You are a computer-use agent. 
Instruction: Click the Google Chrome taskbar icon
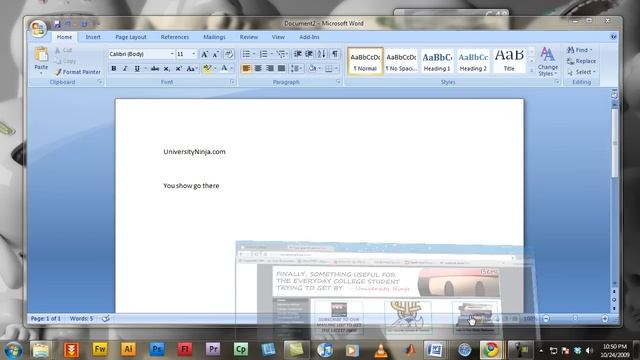(491, 350)
